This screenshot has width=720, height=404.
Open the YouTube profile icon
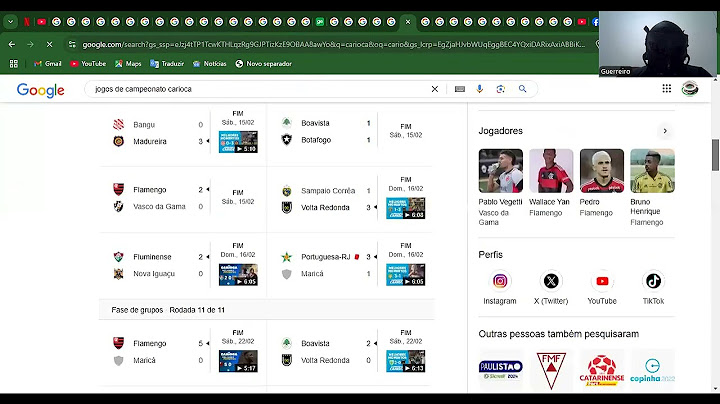click(x=602, y=281)
